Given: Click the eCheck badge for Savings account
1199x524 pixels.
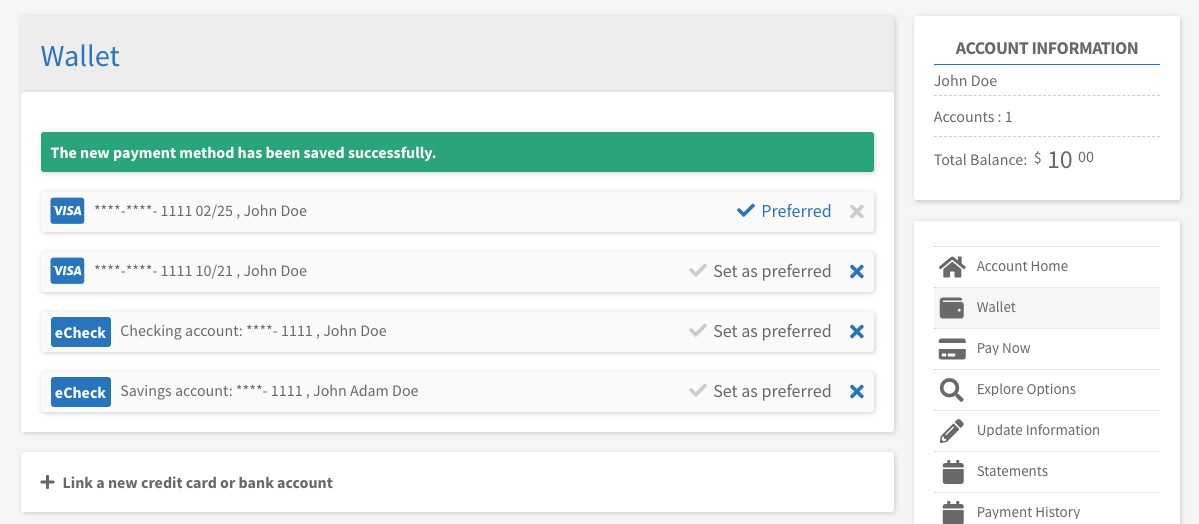Looking at the screenshot, I should (80, 392).
